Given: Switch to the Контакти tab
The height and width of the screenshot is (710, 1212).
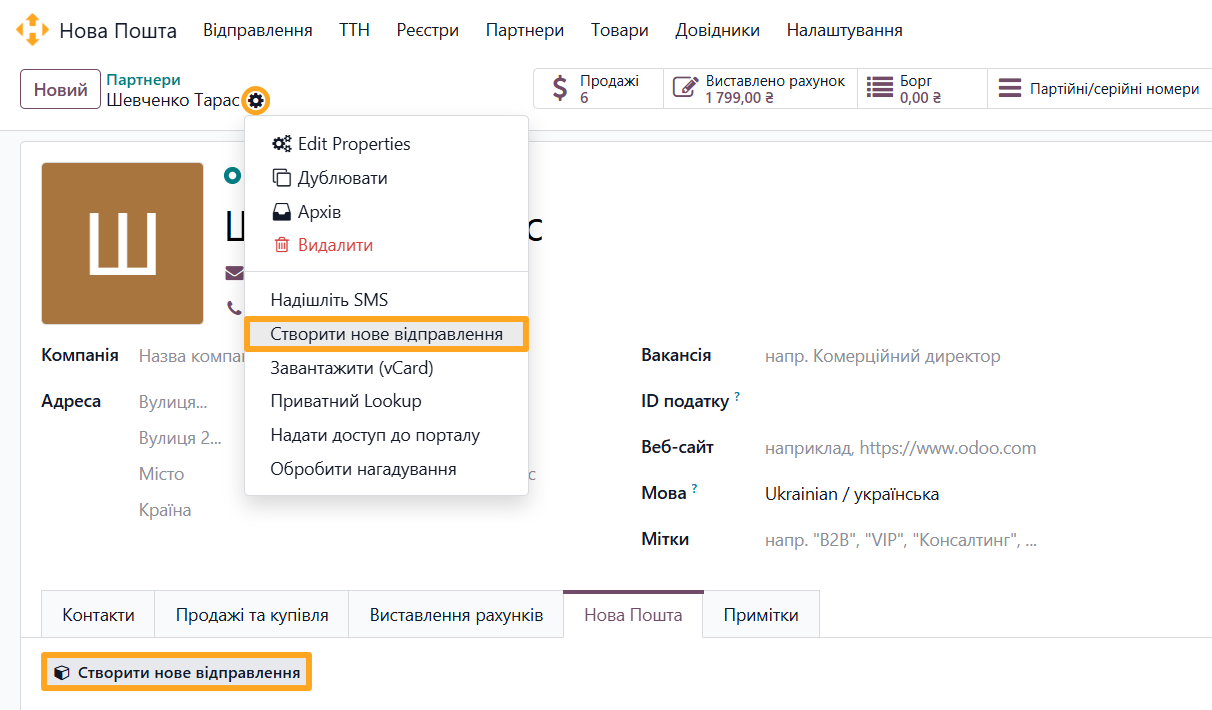Looking at the screenshot, I should click(98, 615).
